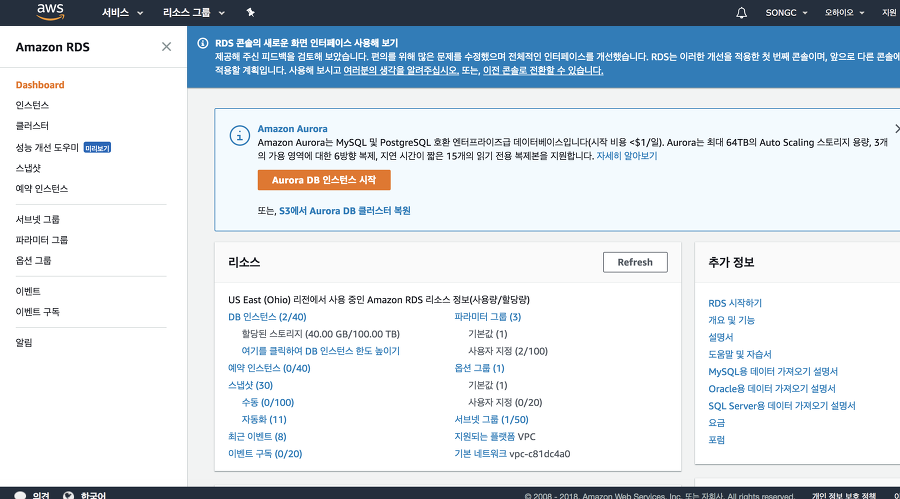The width and height of the screenshot is (900, 499).
Task: Click S3에서 Aurora DB 클러스터 복원 link
Action: point(345,211)
